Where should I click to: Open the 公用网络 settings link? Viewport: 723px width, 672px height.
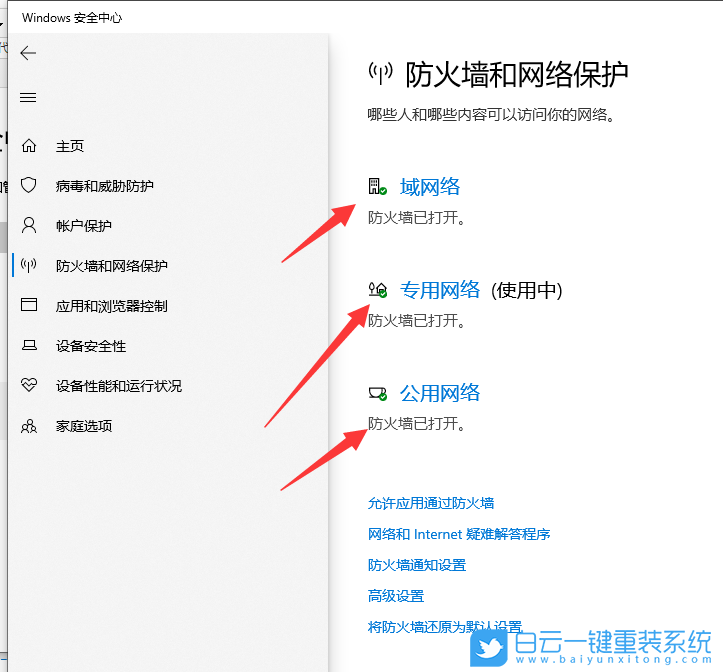pos(440,393)
